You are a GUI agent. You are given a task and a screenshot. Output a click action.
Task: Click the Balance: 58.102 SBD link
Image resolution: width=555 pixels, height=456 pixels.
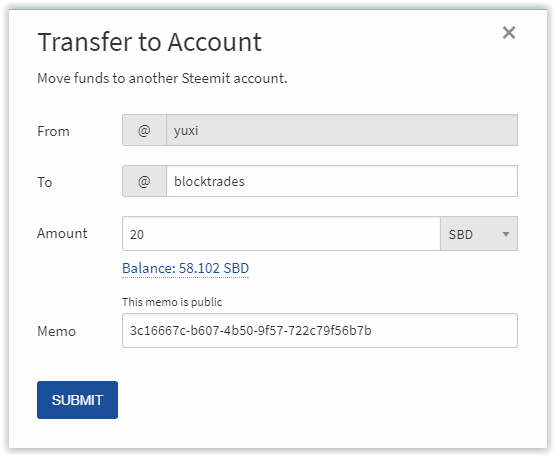pos(185,268)
